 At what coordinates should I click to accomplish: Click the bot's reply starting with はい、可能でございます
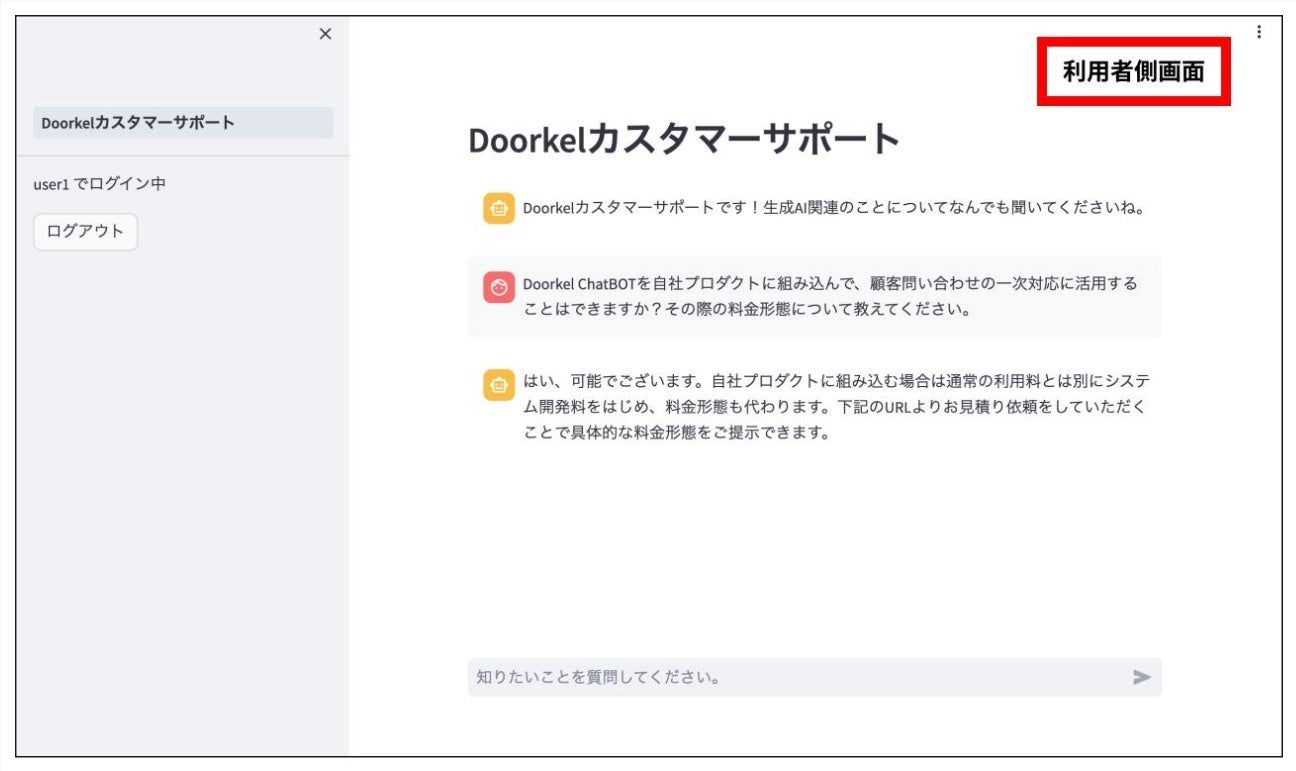[x=834, y=407]
